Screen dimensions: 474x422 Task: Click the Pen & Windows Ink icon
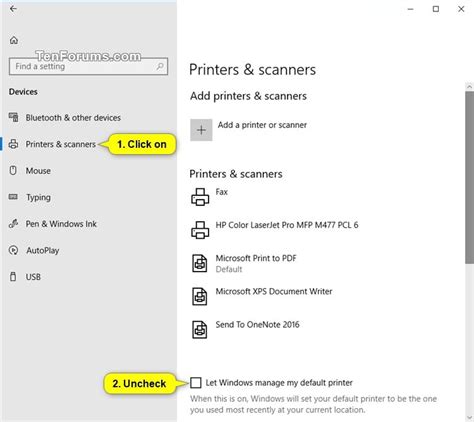13,224
